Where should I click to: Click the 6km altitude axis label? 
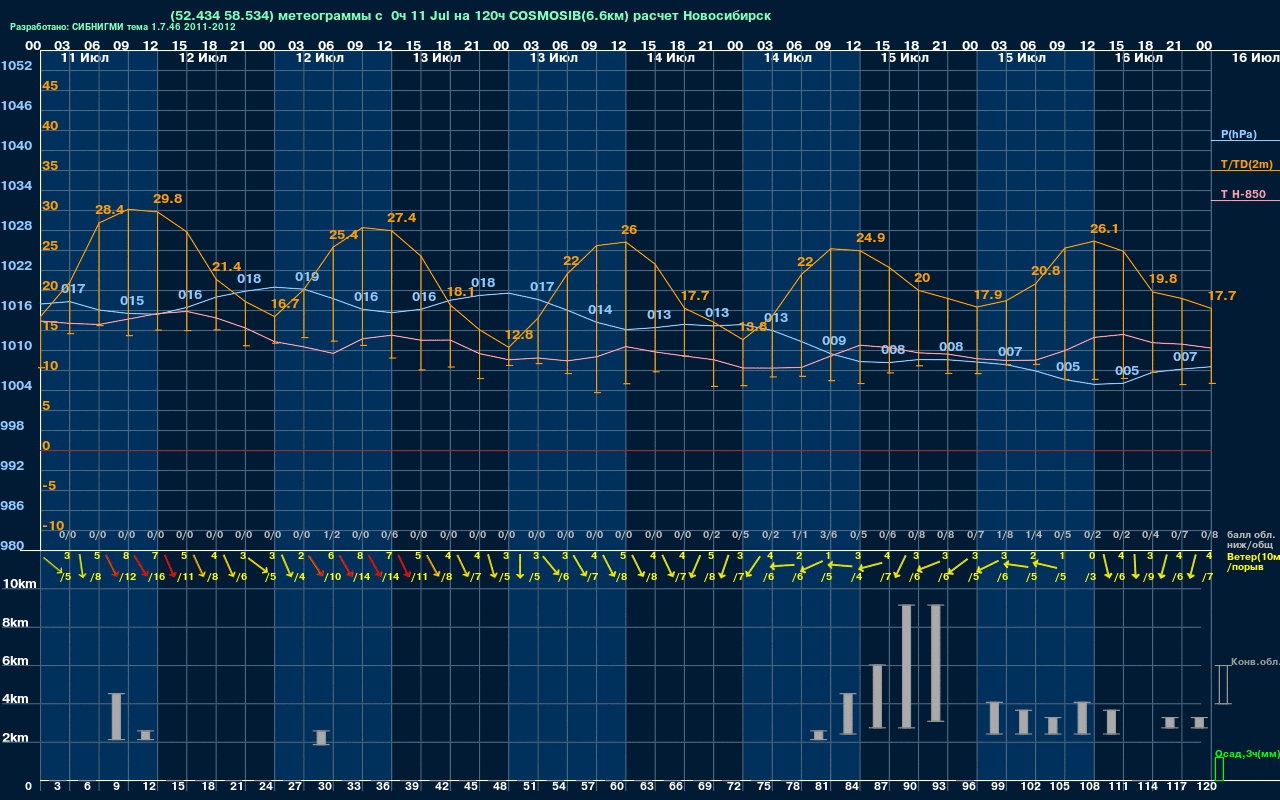(x=15, y=662)
